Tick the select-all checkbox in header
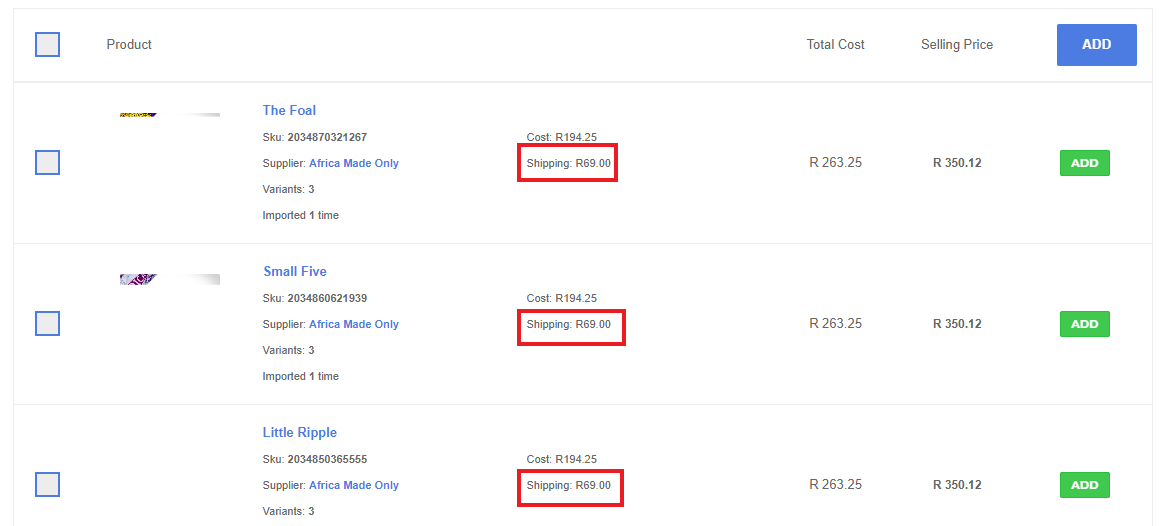This screenshot has height=526, width=1169. [x=47, y=45]
